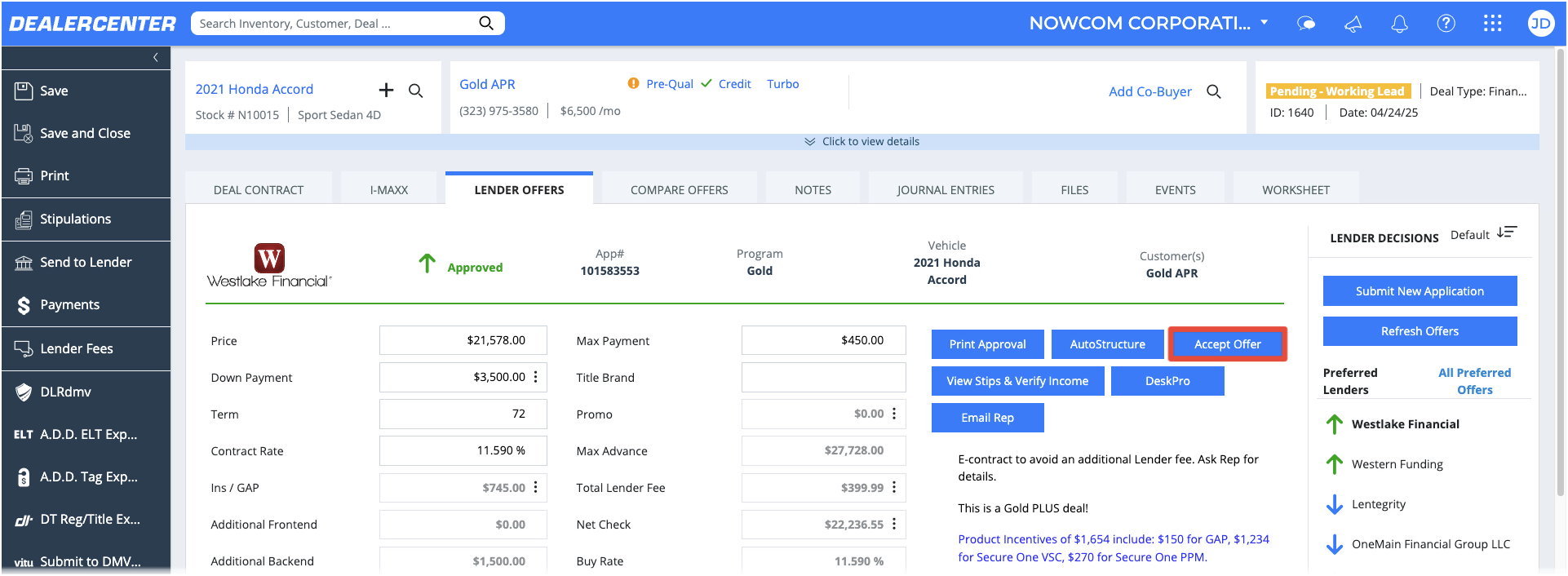Switch to the NOTES tab
The height and width of the screenshot is (576, 1568).
tap(813, 189)
